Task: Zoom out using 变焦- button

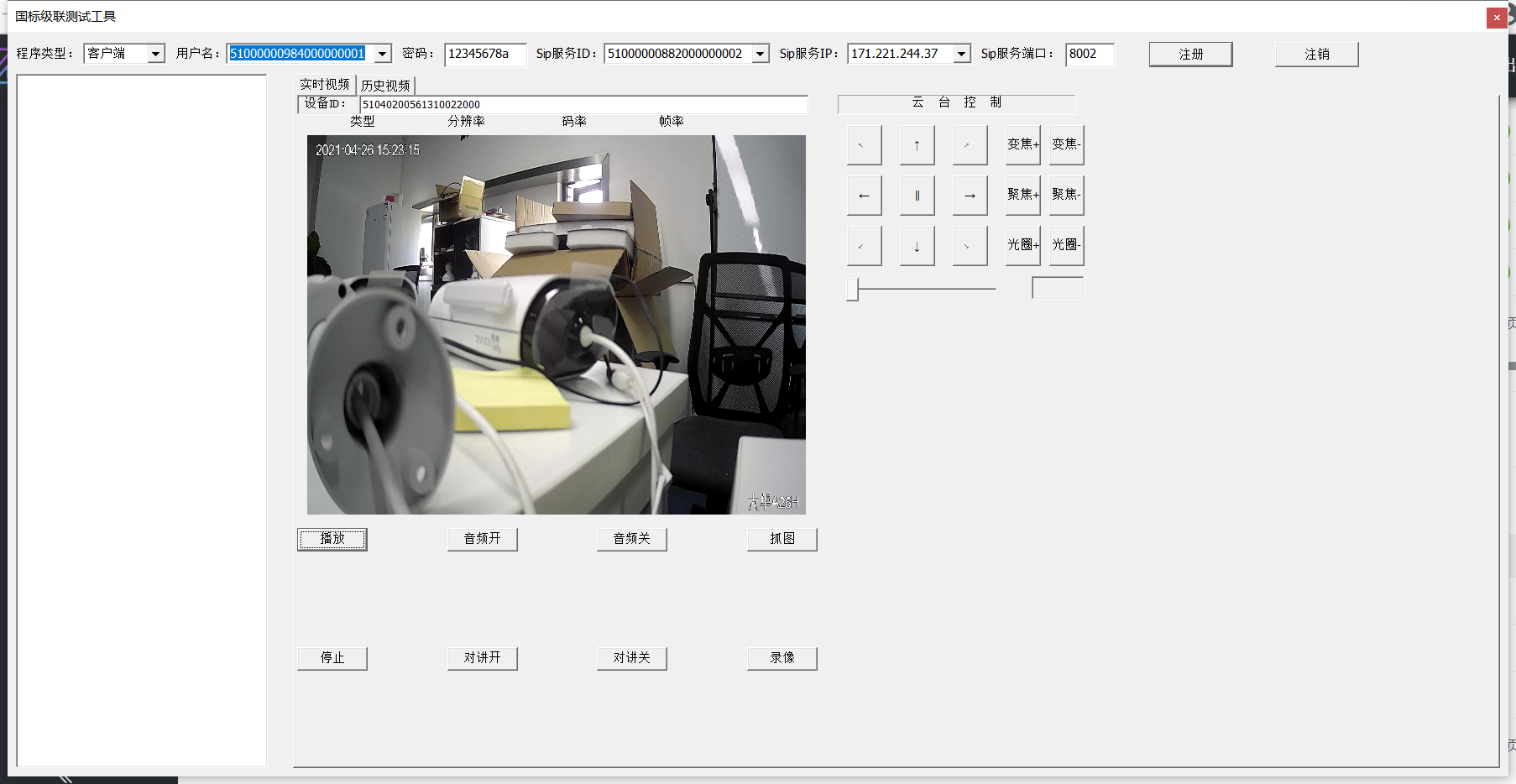Action: coord(1066,145)
